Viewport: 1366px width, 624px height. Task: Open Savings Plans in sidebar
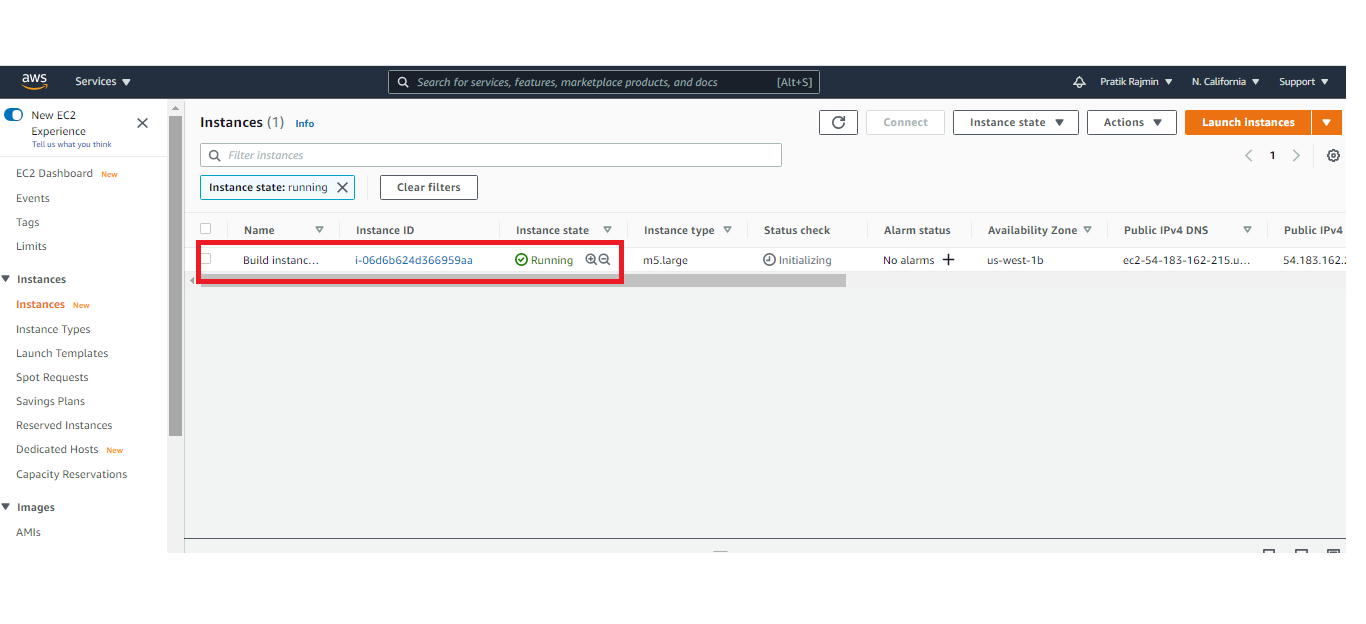coord(50,401)
